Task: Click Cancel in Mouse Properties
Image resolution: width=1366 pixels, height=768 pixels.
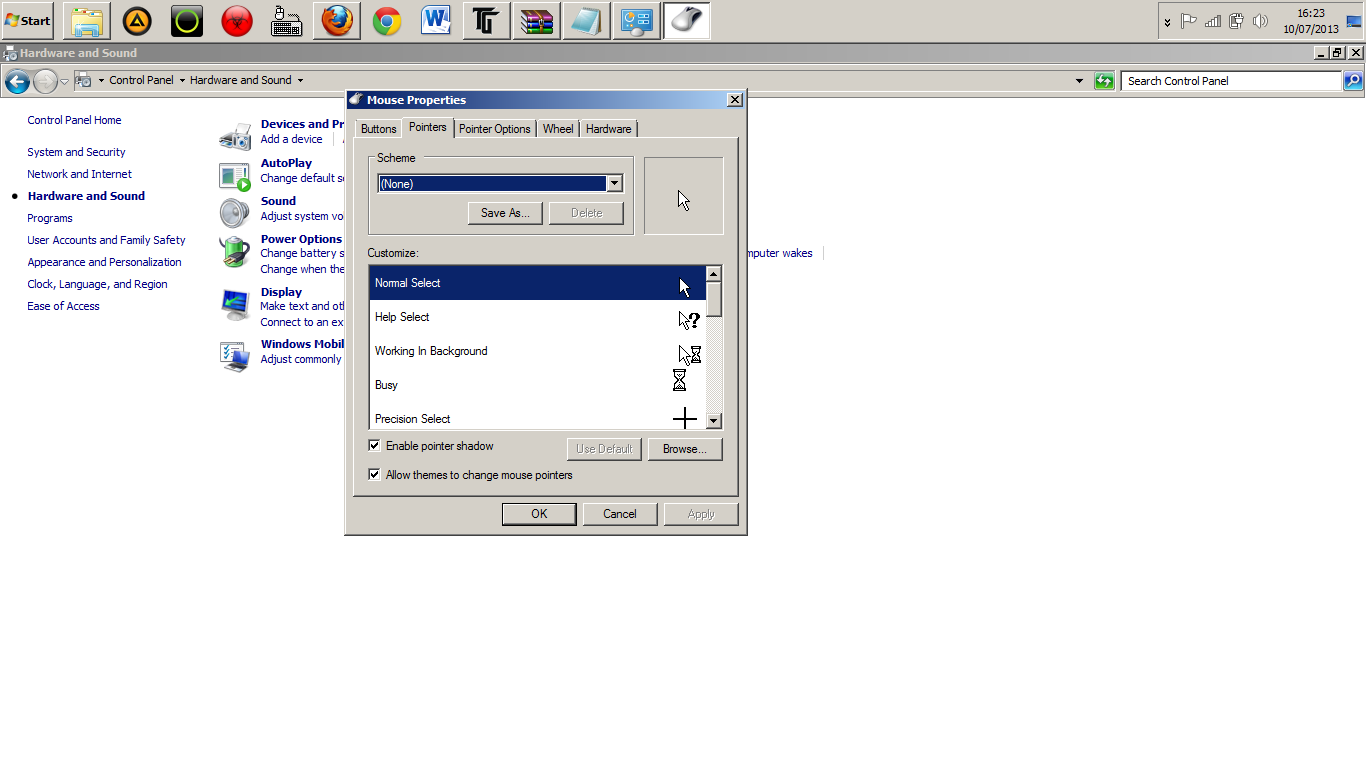Action: (620, 514)
